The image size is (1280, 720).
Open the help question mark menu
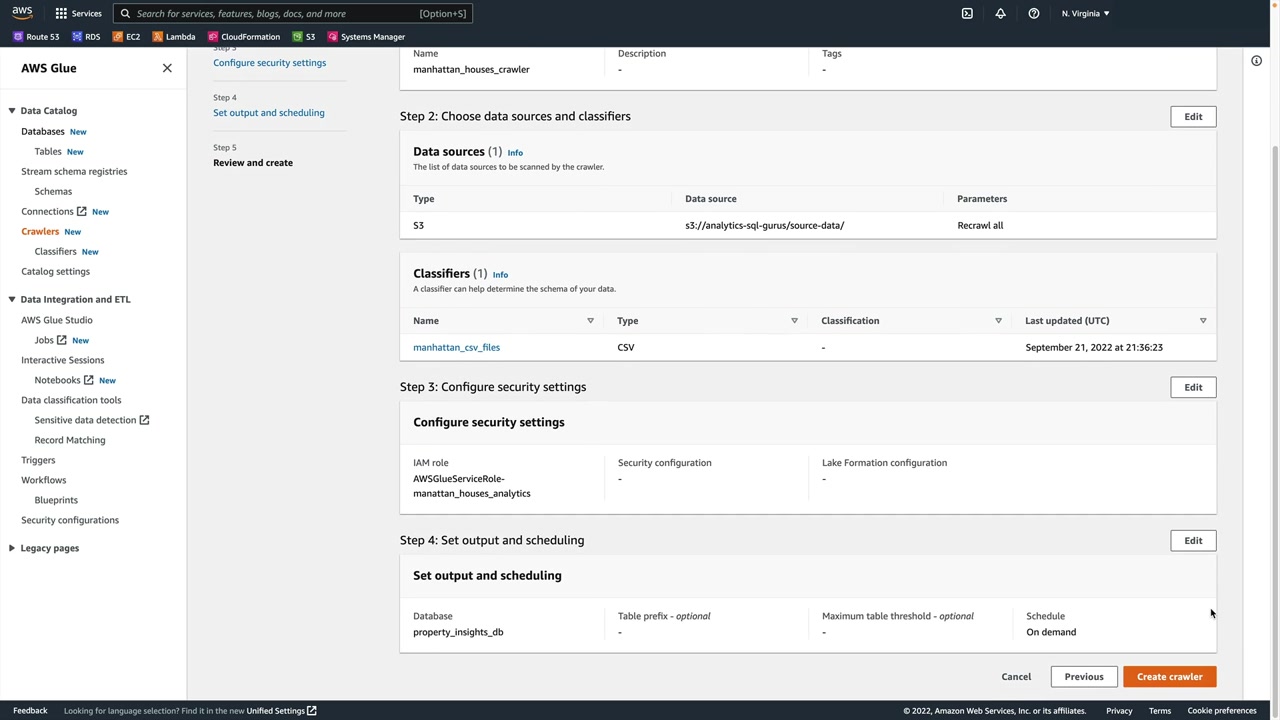1034,13
